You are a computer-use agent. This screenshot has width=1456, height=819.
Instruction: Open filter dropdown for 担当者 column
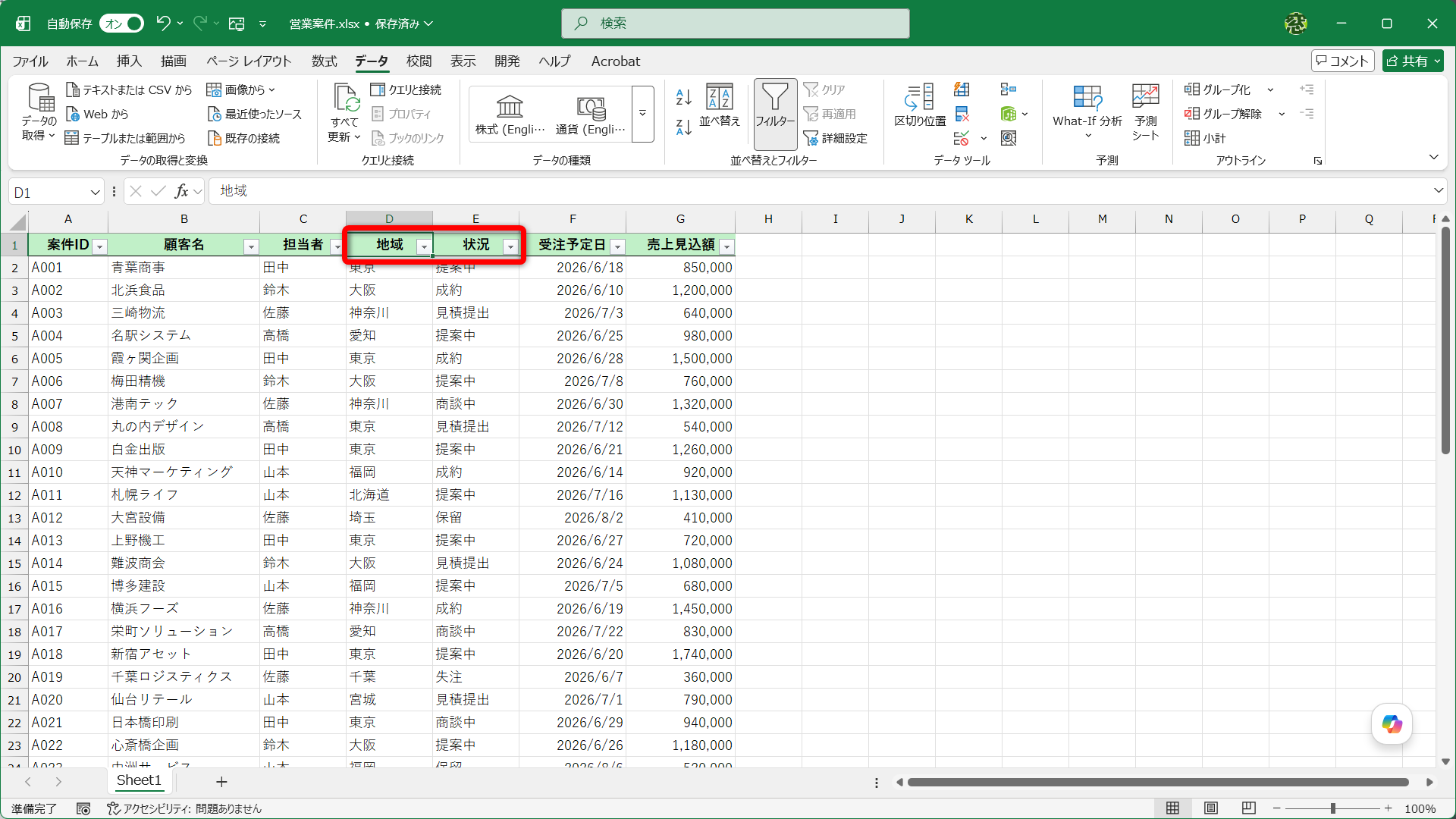coord(337,246)
